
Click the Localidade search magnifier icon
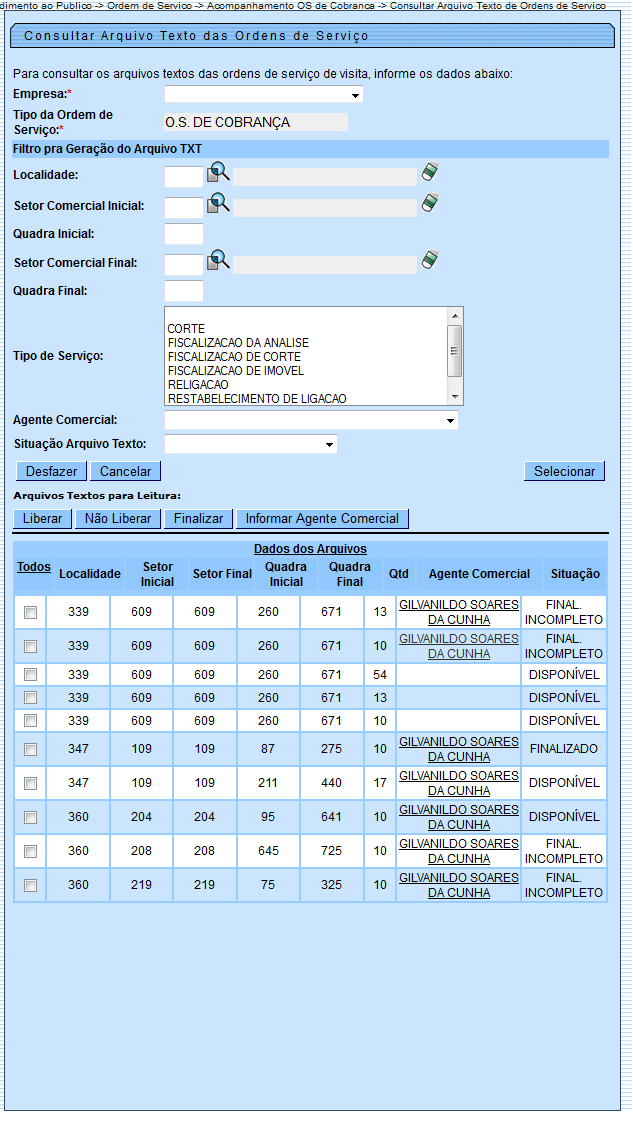[x=218, y=173]
